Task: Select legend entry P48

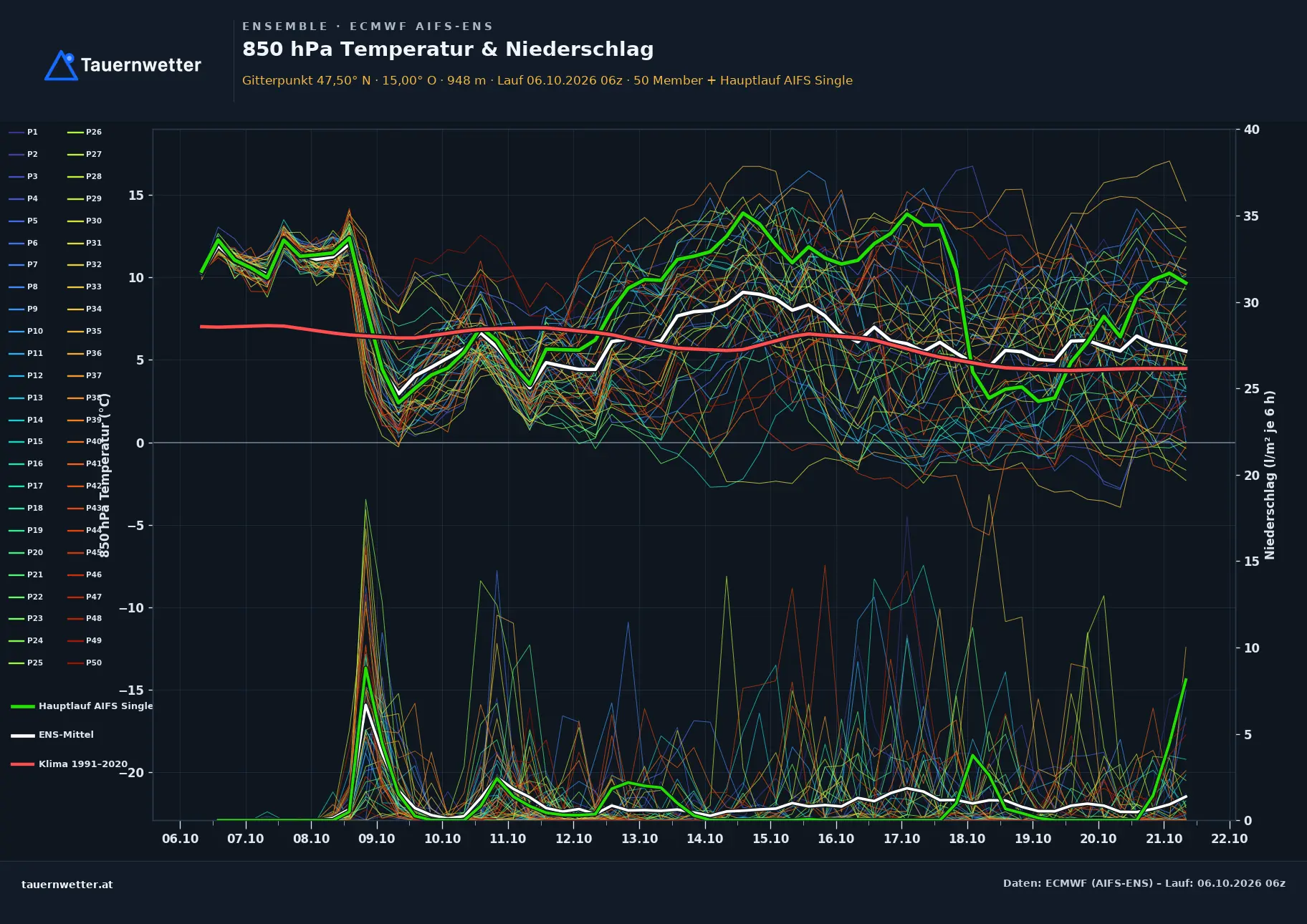Action: coord(85,618)
